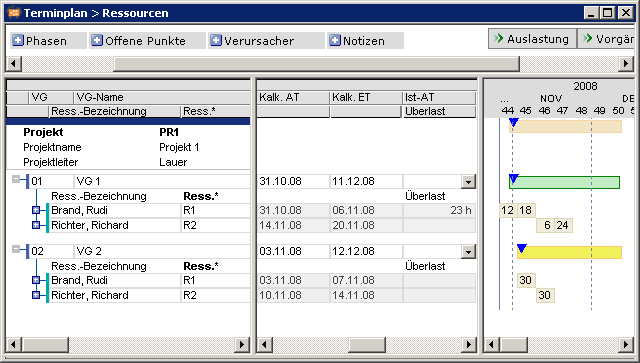This screenshot has height=363, width=640.
Task: Click the 03.11.08 Kalk. AT cell of VG 2
Action: coord(293,252)
